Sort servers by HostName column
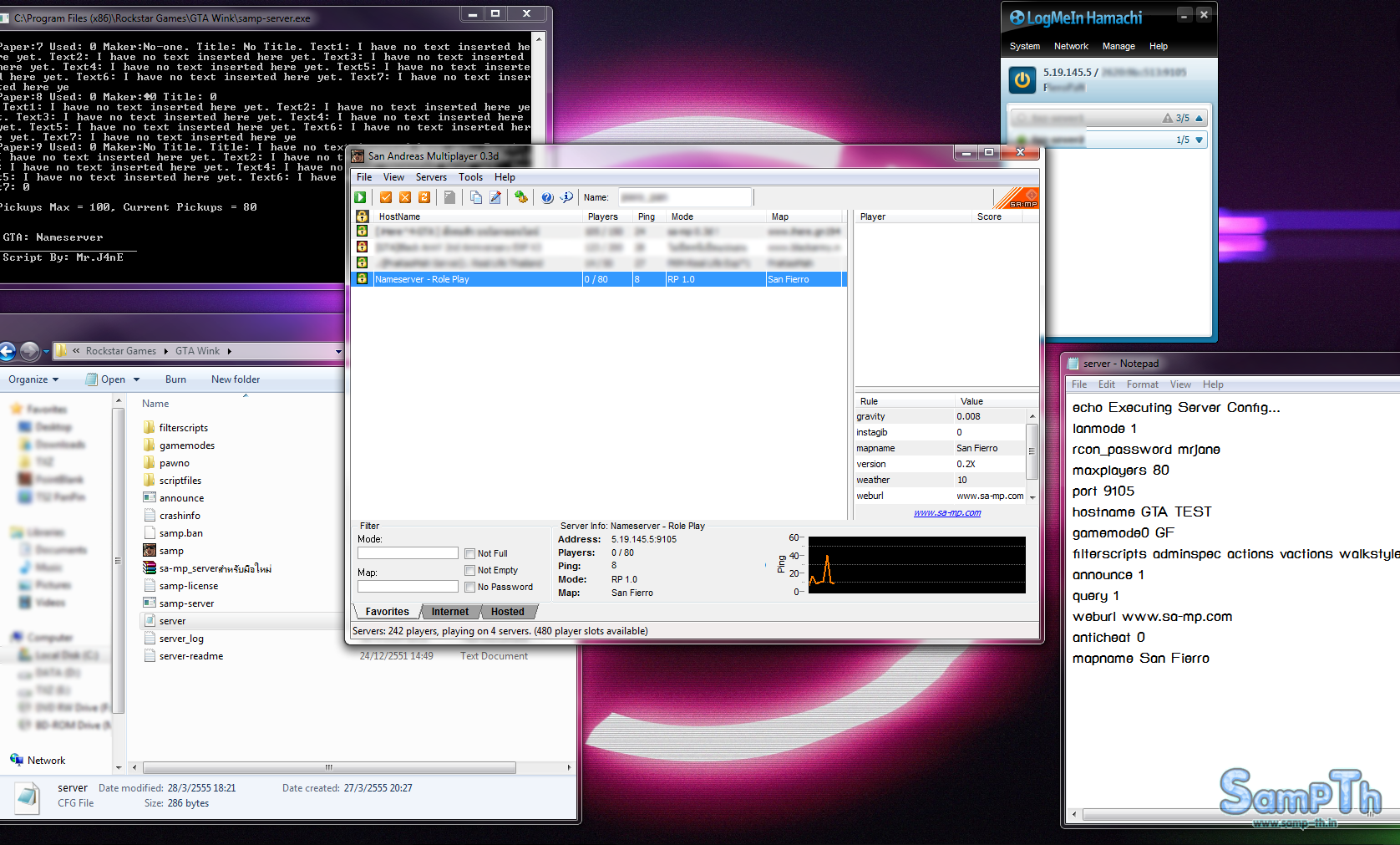 (478, 216)
